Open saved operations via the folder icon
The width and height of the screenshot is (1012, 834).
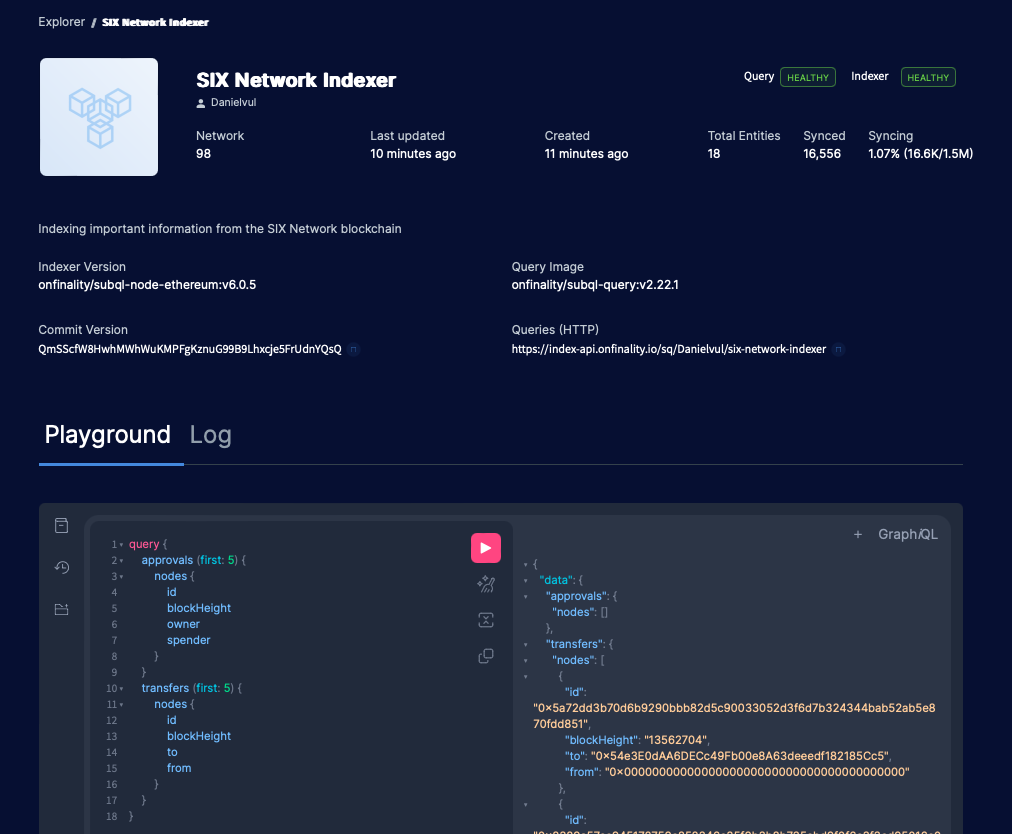(61, 609)
